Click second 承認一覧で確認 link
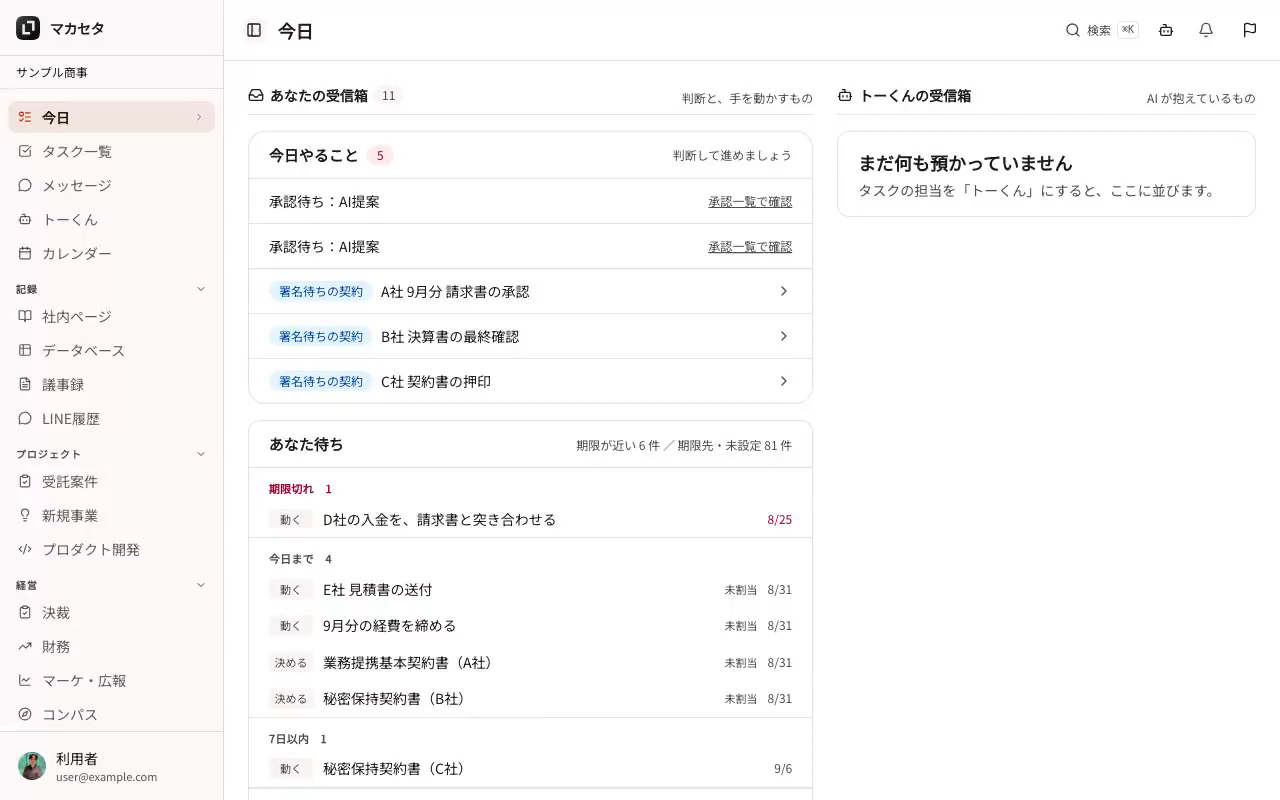 click(x=750, y=246)
